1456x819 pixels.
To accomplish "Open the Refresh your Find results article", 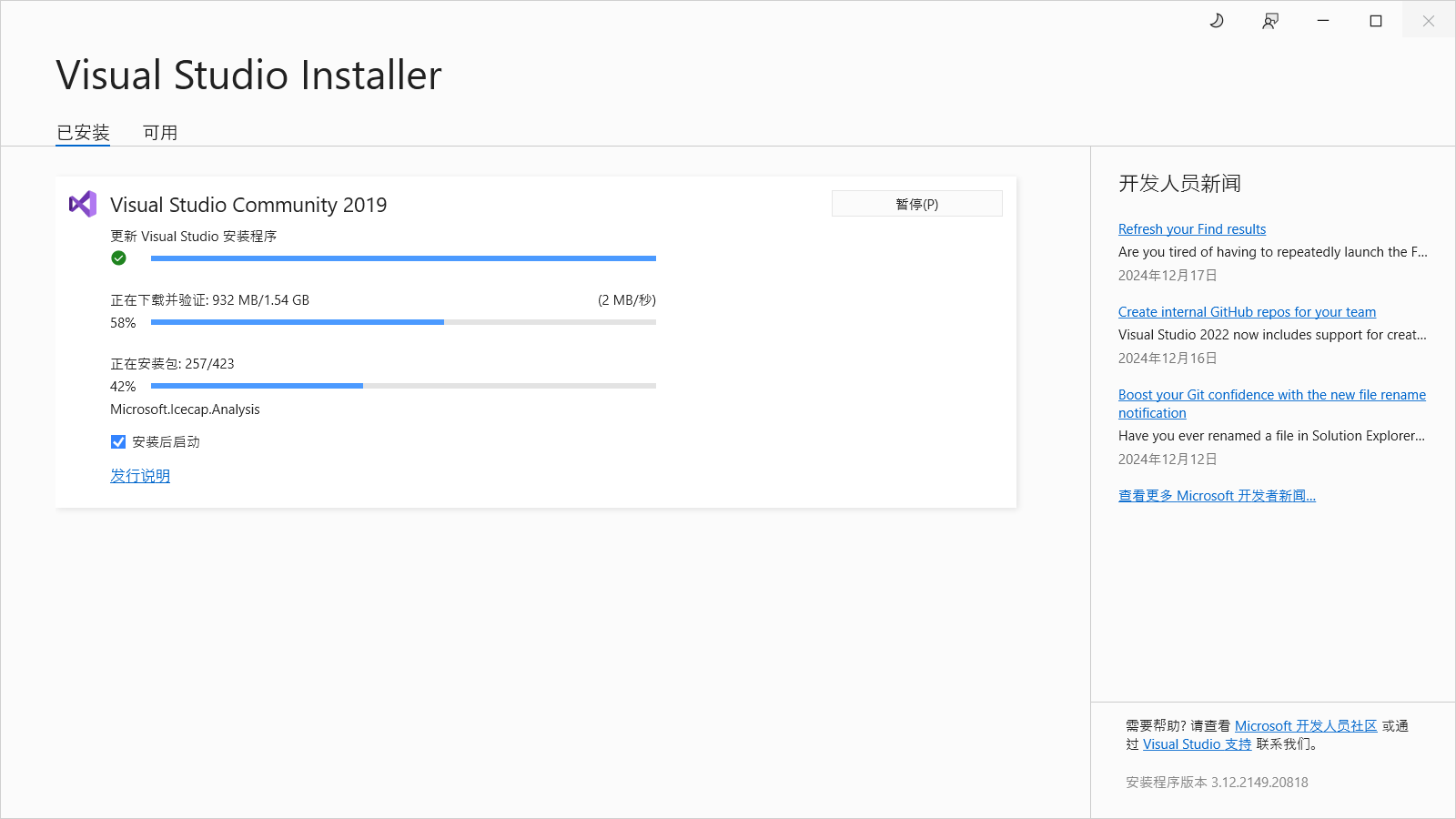I will [x=1191, y=228].
